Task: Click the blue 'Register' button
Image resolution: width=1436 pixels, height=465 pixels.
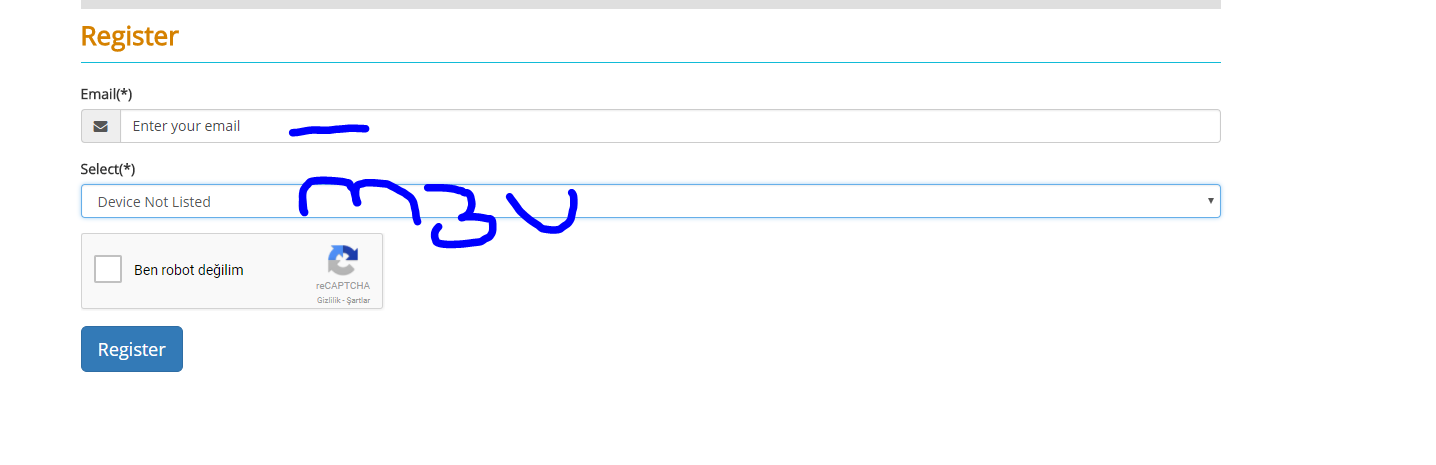Action: (x=132, y=349)
